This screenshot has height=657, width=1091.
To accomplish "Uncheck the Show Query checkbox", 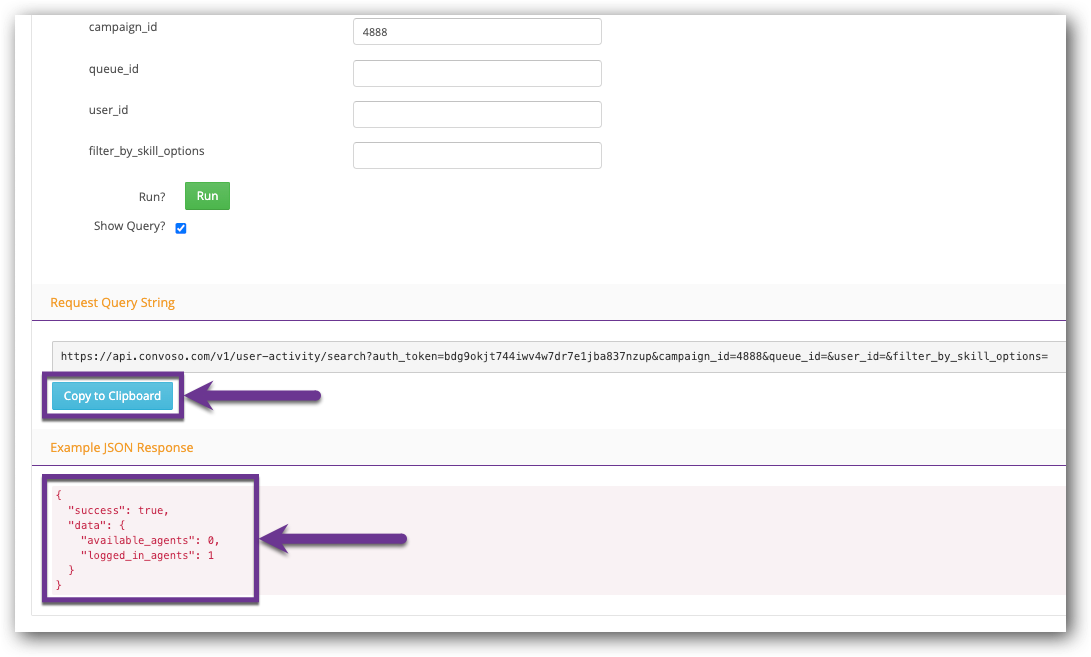I will (x=181, y=228).
